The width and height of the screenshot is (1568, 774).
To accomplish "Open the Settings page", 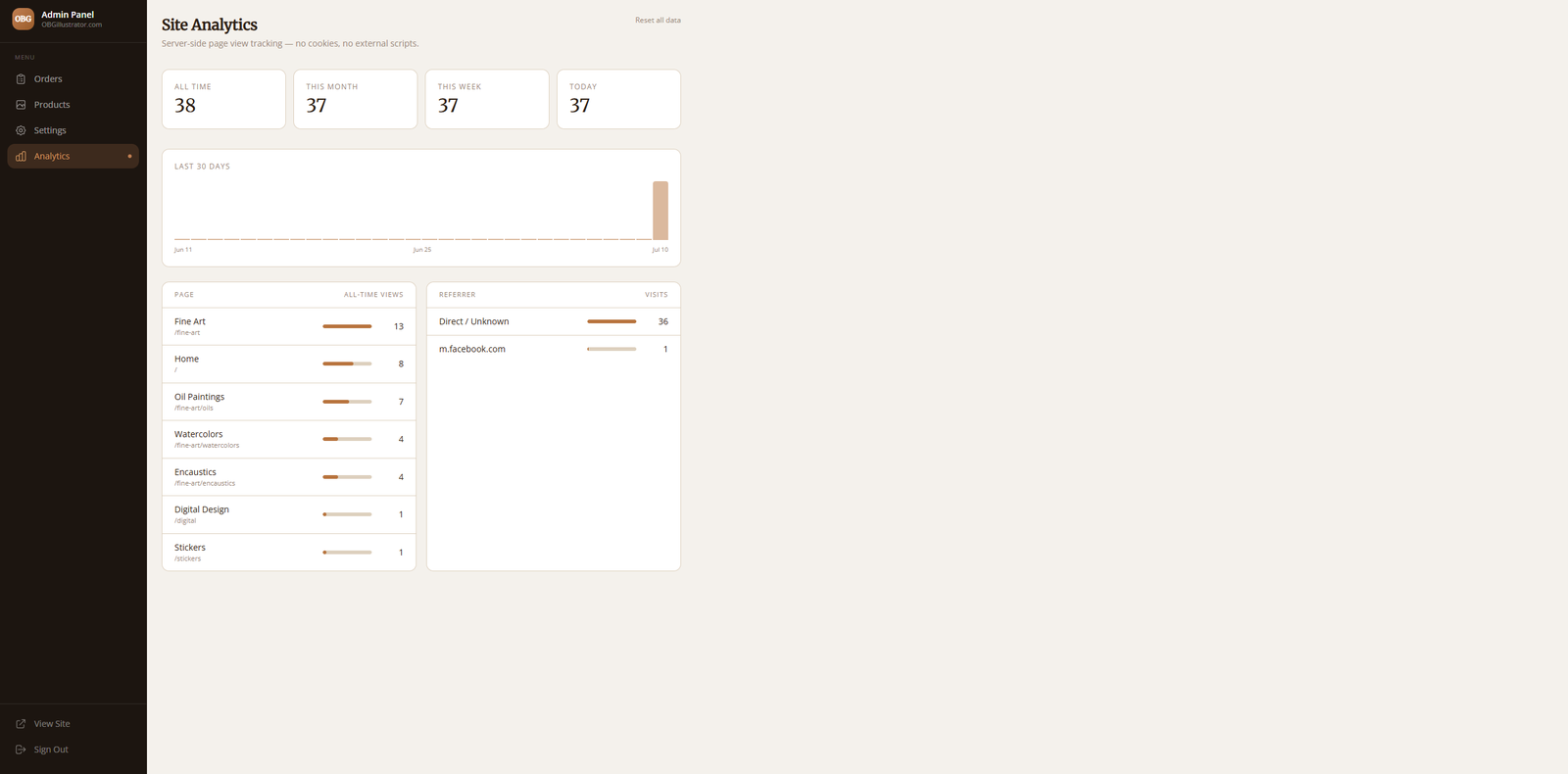I will point(73,130).
